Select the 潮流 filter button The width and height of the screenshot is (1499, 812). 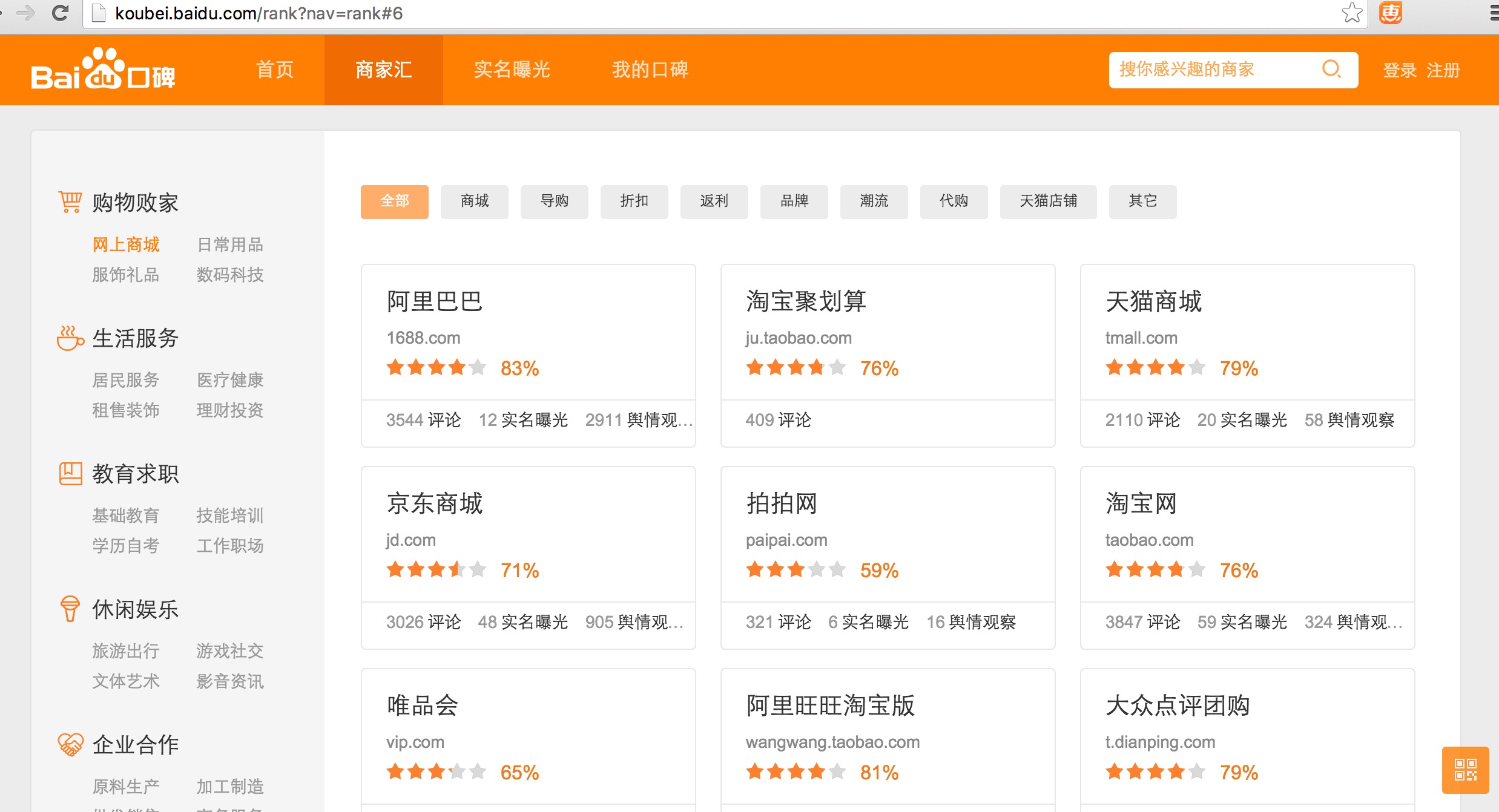(x=874, y=201)
